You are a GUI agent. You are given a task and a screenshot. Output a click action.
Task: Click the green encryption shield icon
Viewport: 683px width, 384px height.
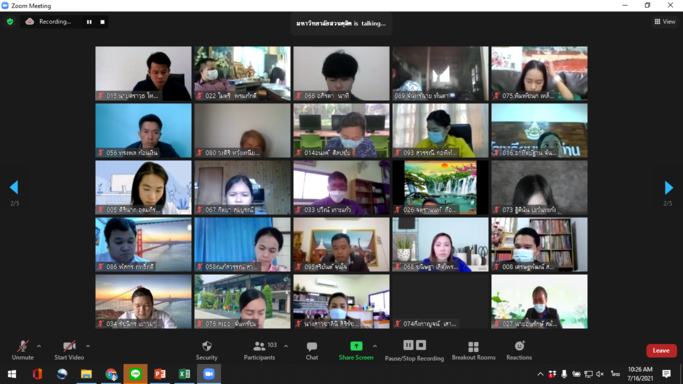(x=10, y=22)
